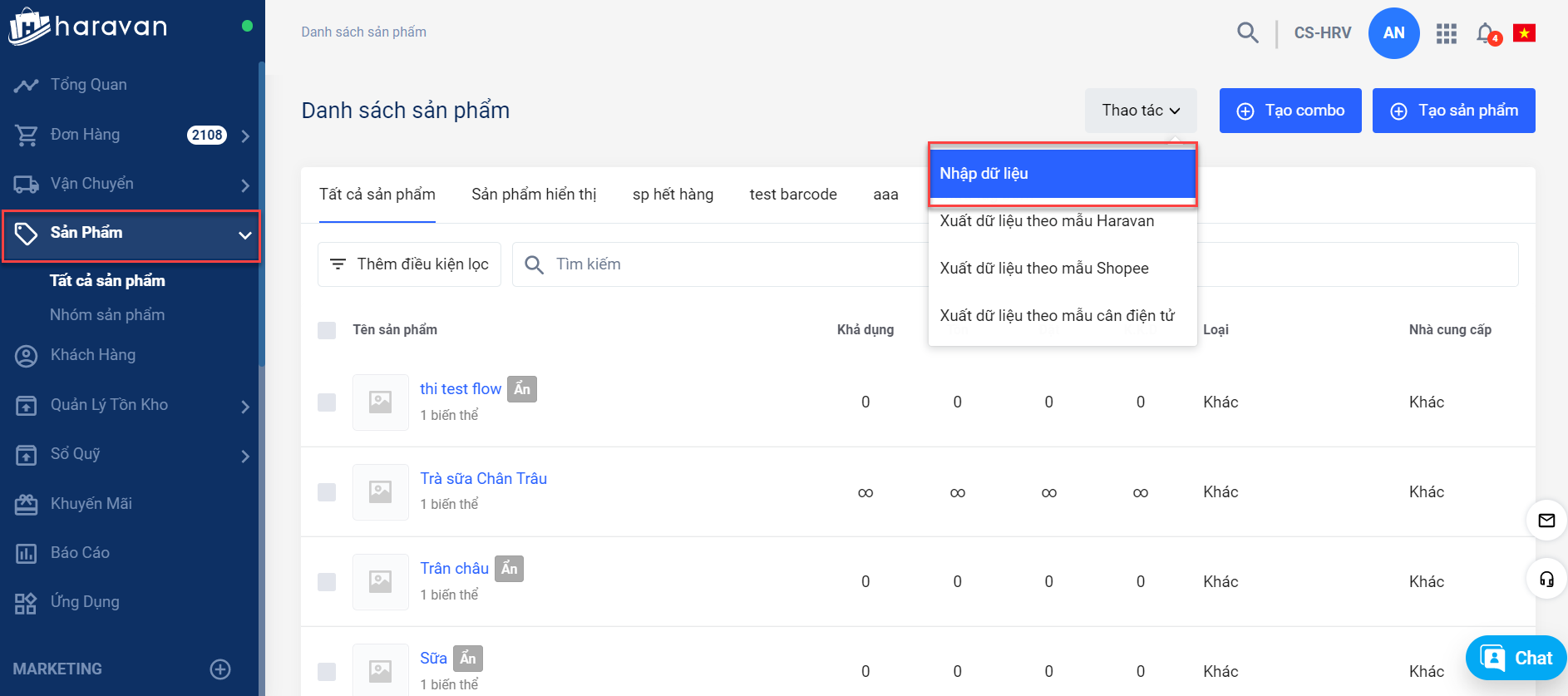Click the headset support icon

[1546, 580]
